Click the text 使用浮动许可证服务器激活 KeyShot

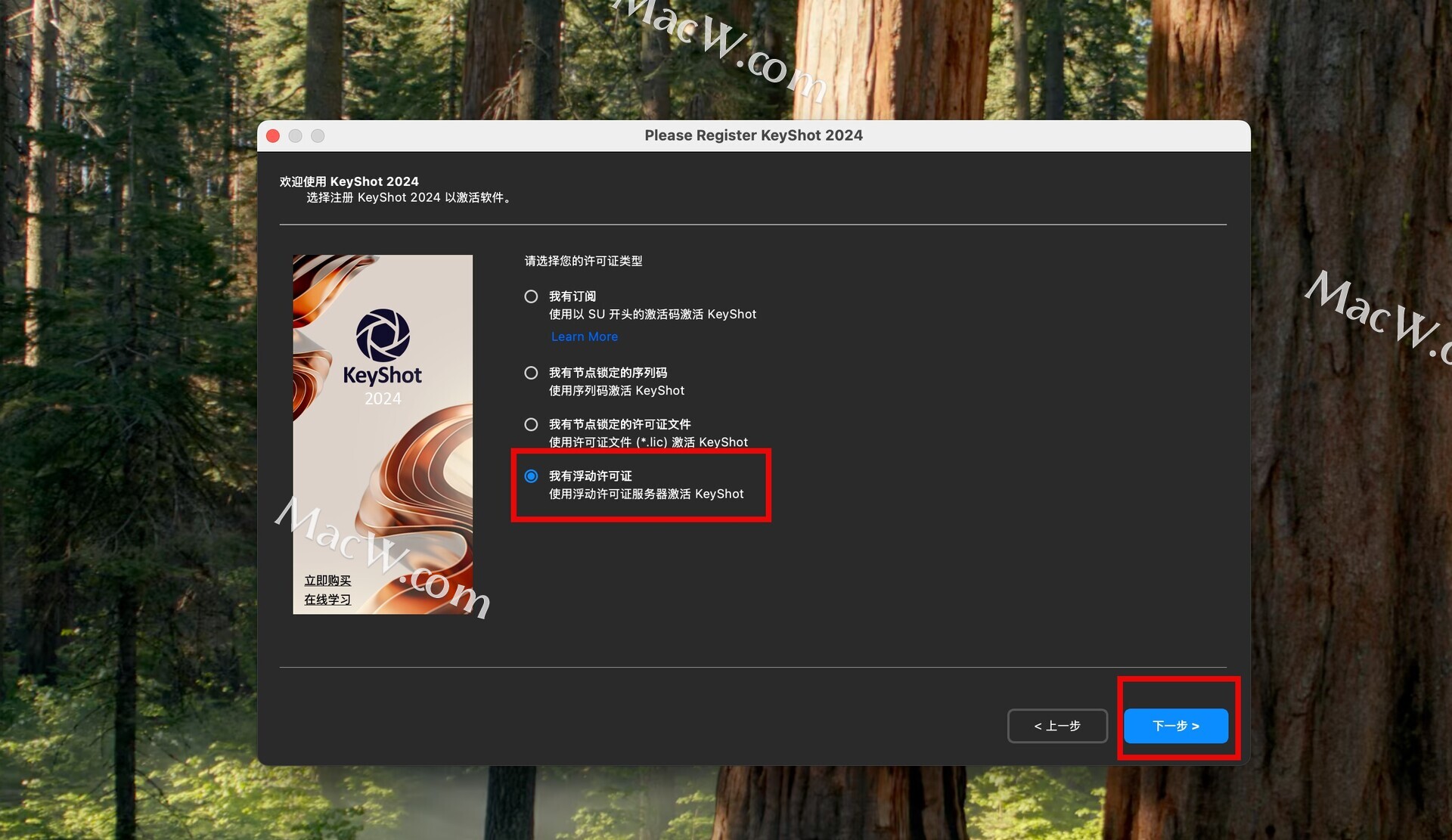[x=646, y=494]
